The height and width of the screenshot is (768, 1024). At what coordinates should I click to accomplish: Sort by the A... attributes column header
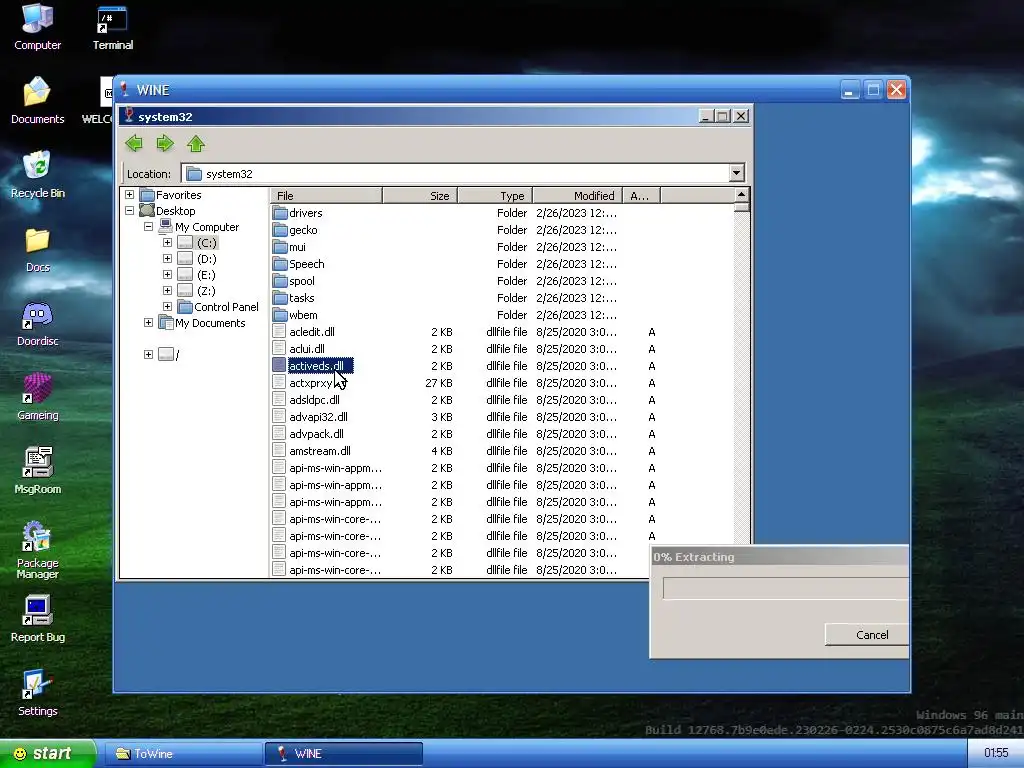[641, 195]
